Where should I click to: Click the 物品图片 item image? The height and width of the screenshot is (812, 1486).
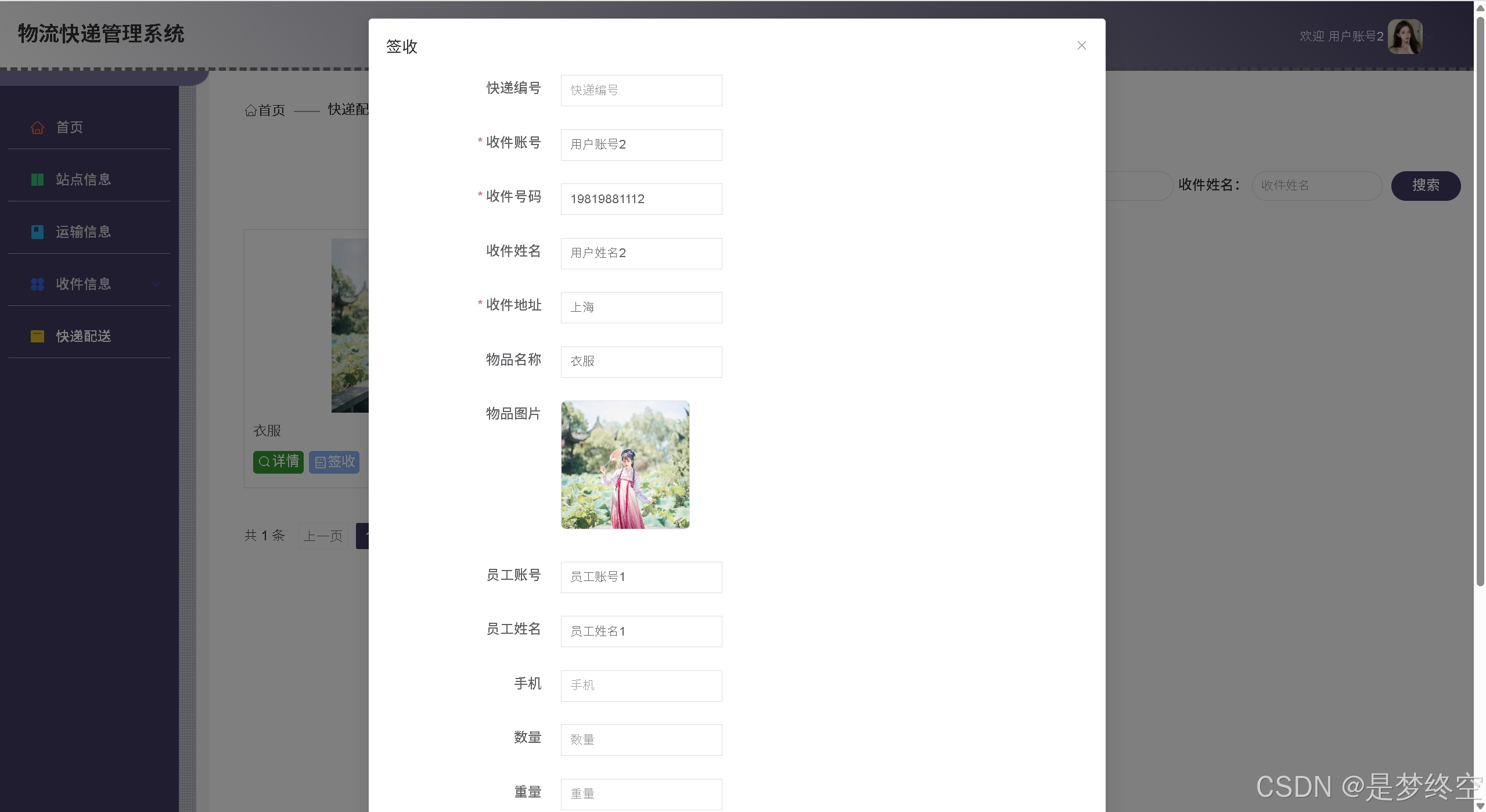point(625,464)
